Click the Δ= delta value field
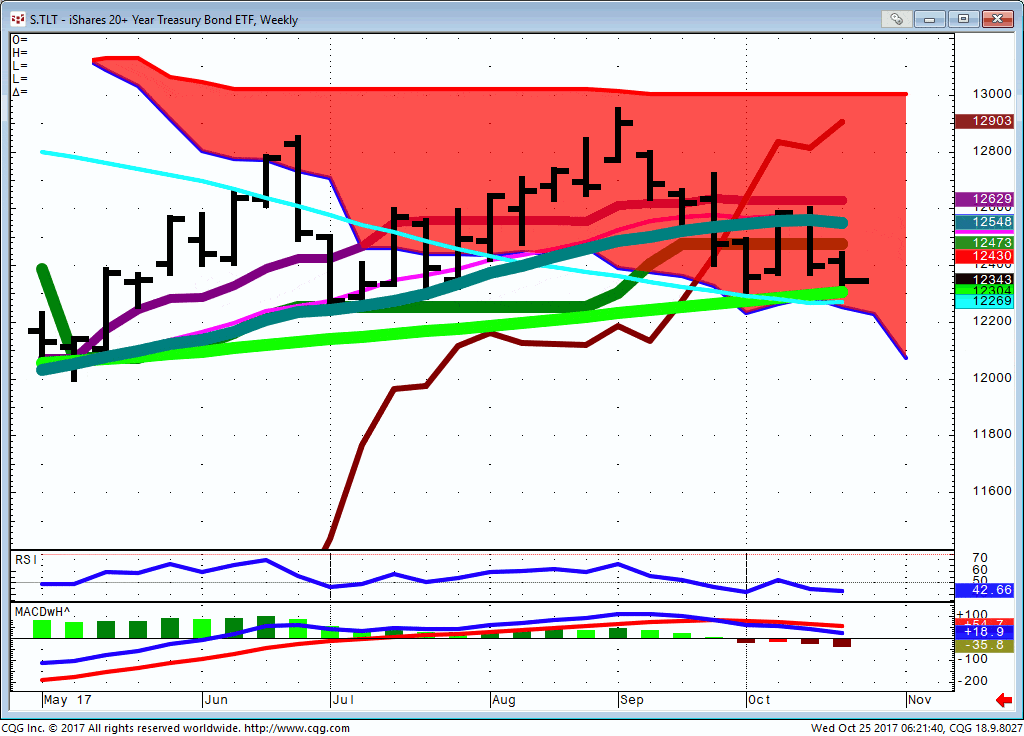Image resolution: width=1024 pixels, height=736 pixels. pyautogui.click(x=20, y=92)
